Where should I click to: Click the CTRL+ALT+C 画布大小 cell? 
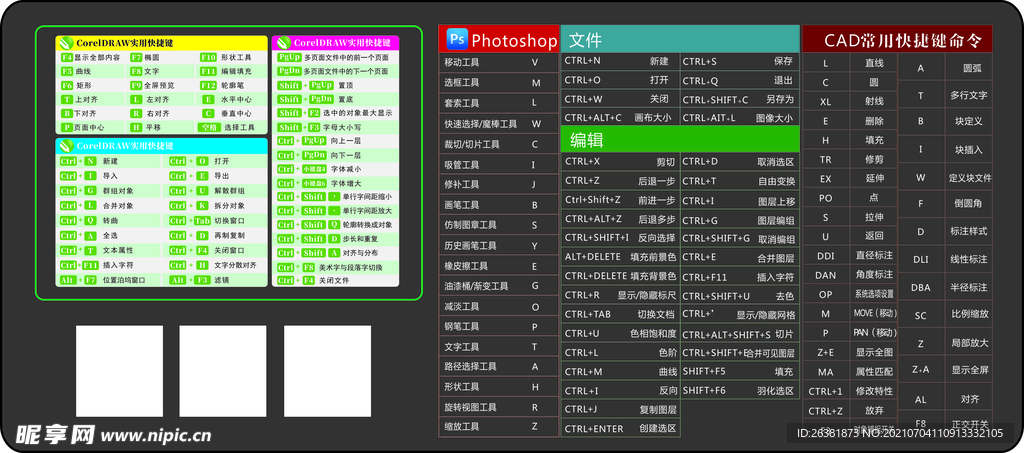pyautogui.click(x=620, y=117)
